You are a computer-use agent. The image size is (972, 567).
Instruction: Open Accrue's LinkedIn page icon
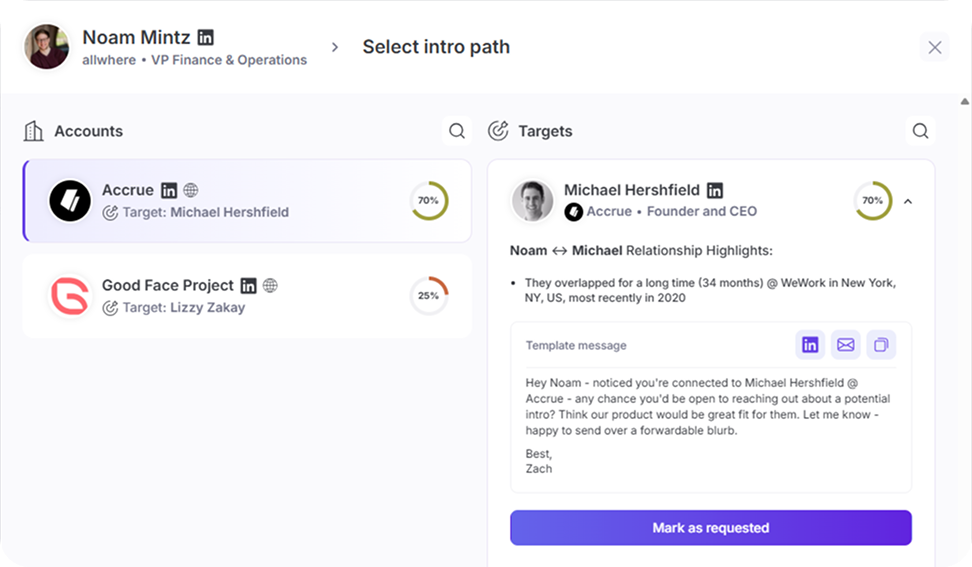[x=169, y=190]
